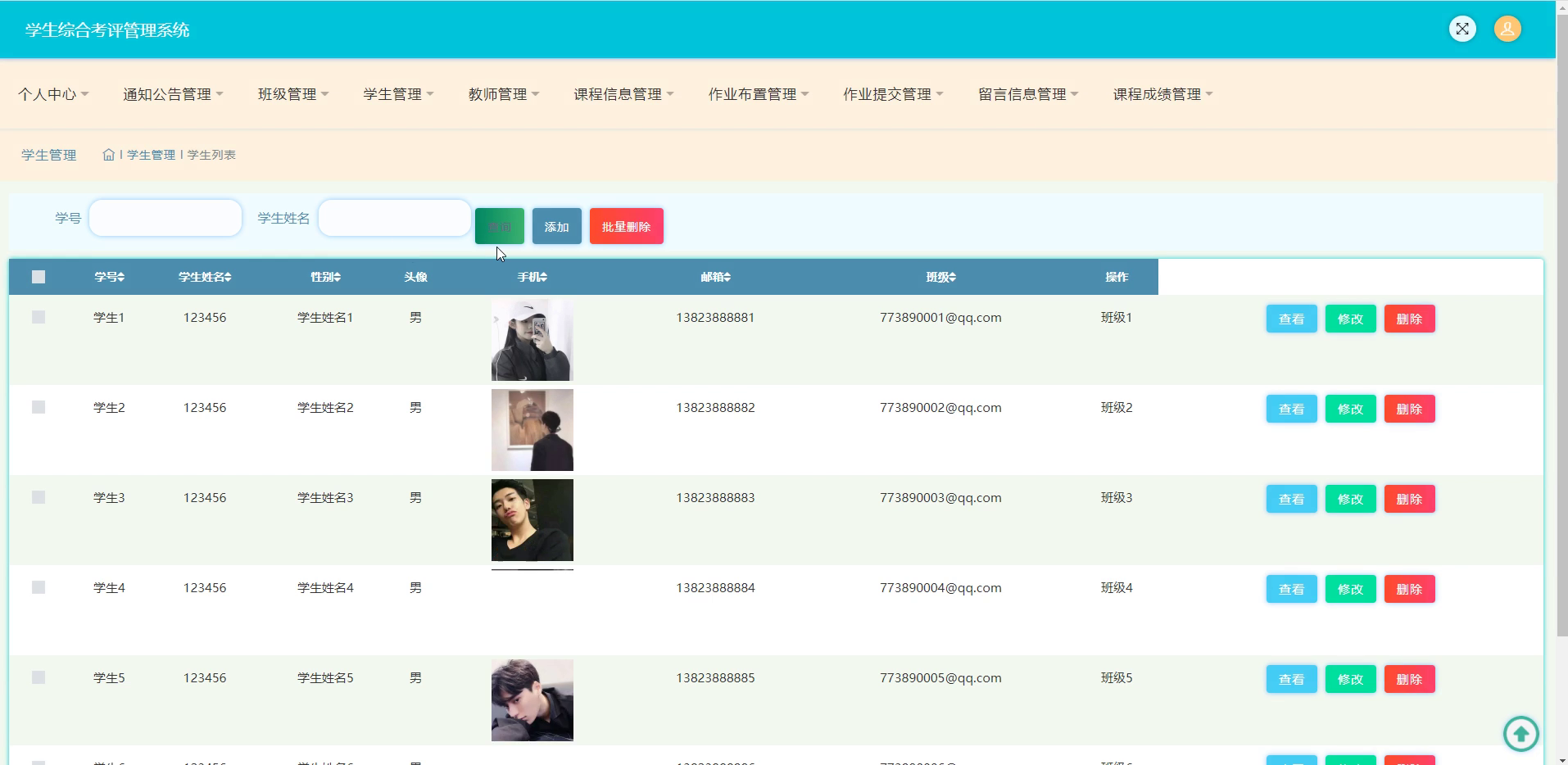The height and width of the screenshot is (765, 1568).
Task: Click the 批量删除 button
Action: click(x=627, y=226)
